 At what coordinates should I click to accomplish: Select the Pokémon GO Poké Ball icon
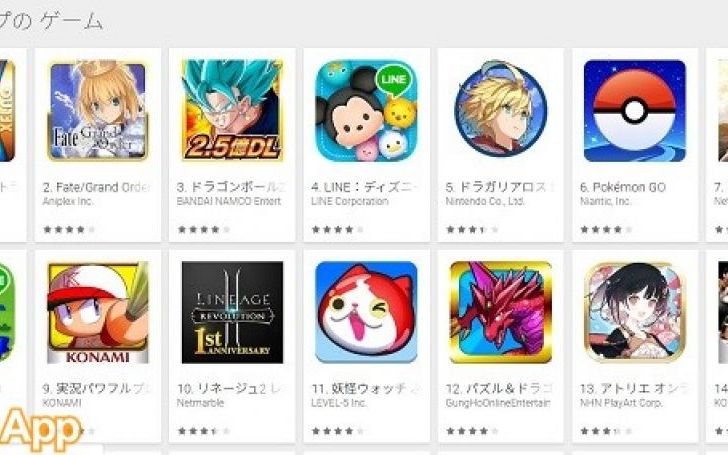(635, 110)
